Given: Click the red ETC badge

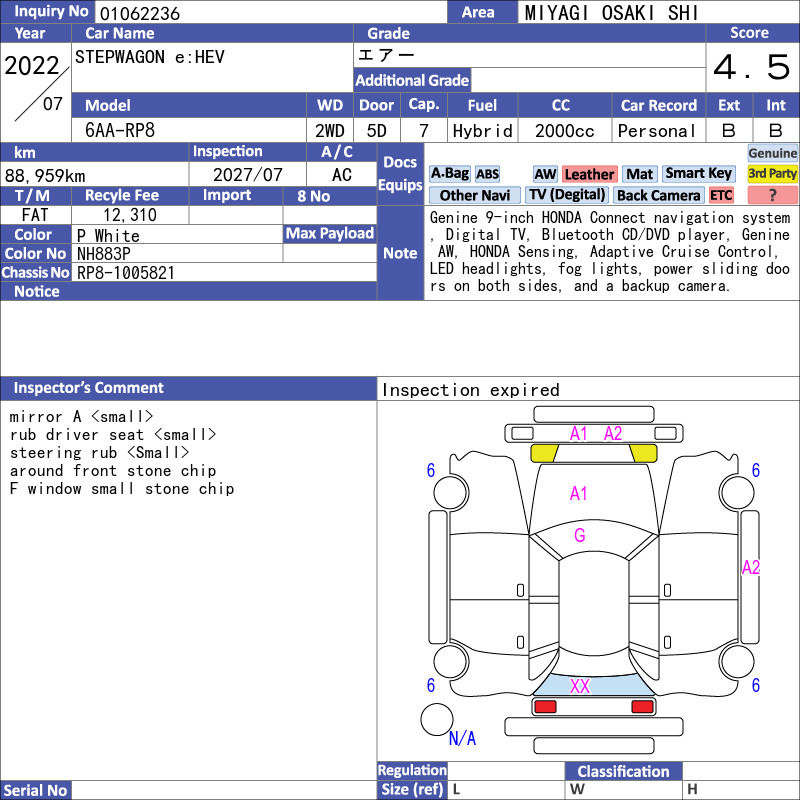Looking at the screenshot, I should coord(721,195).
